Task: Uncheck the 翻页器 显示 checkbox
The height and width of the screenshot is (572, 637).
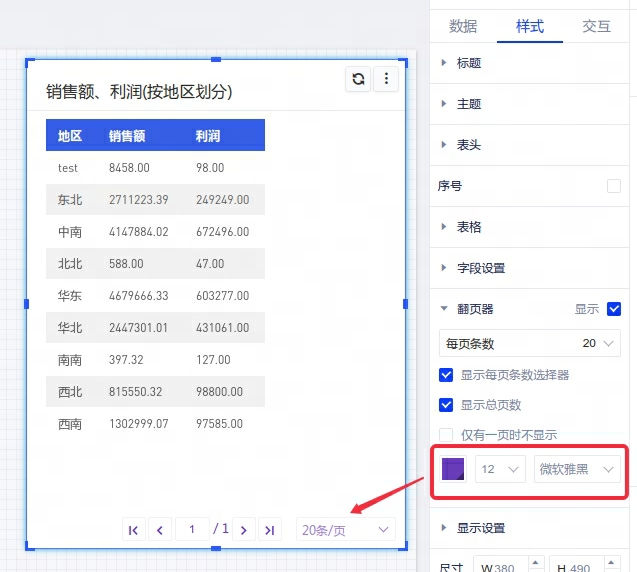Action: point(614,310)
